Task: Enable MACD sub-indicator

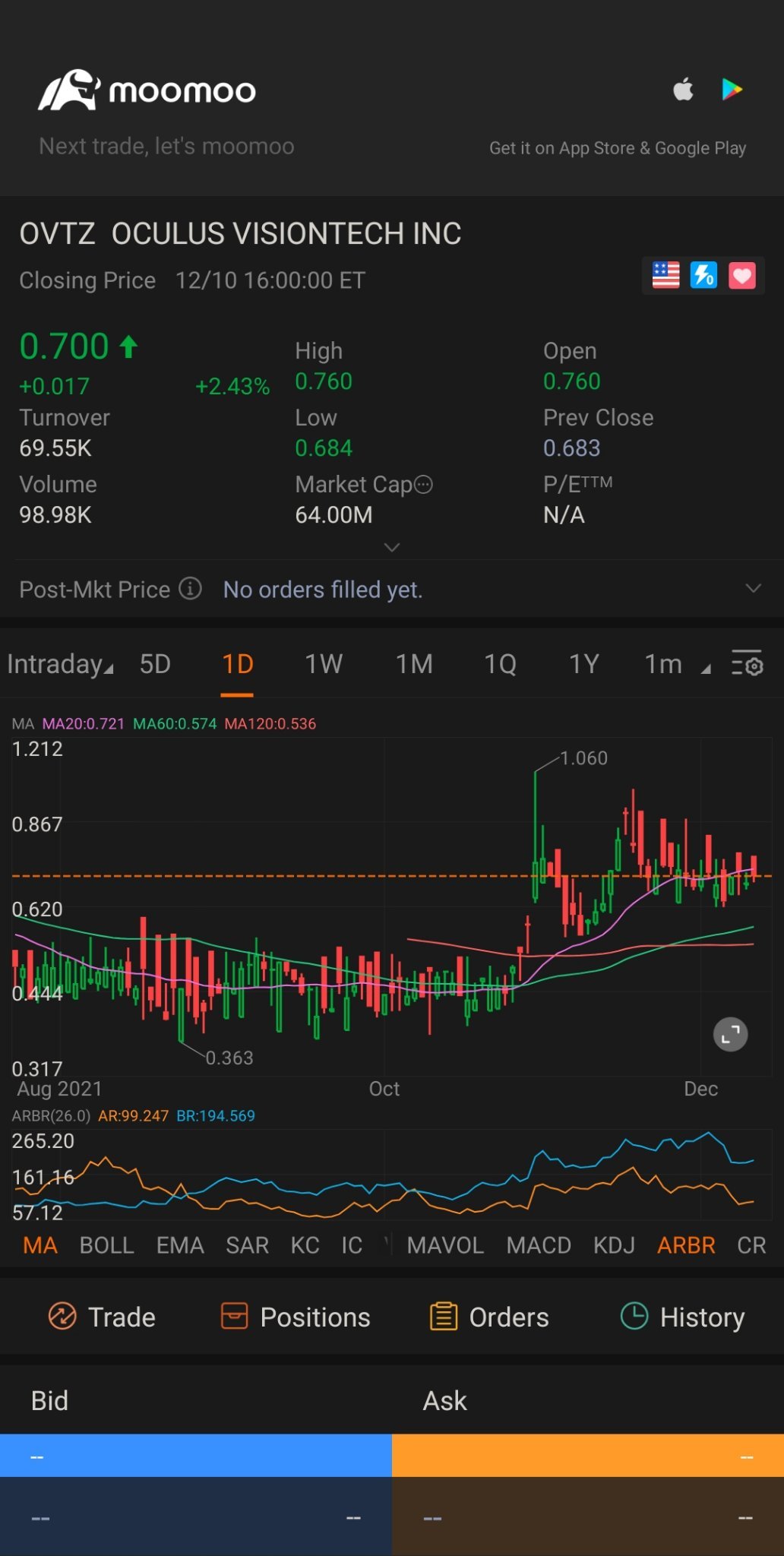Action: click(x=539, y=1245)
